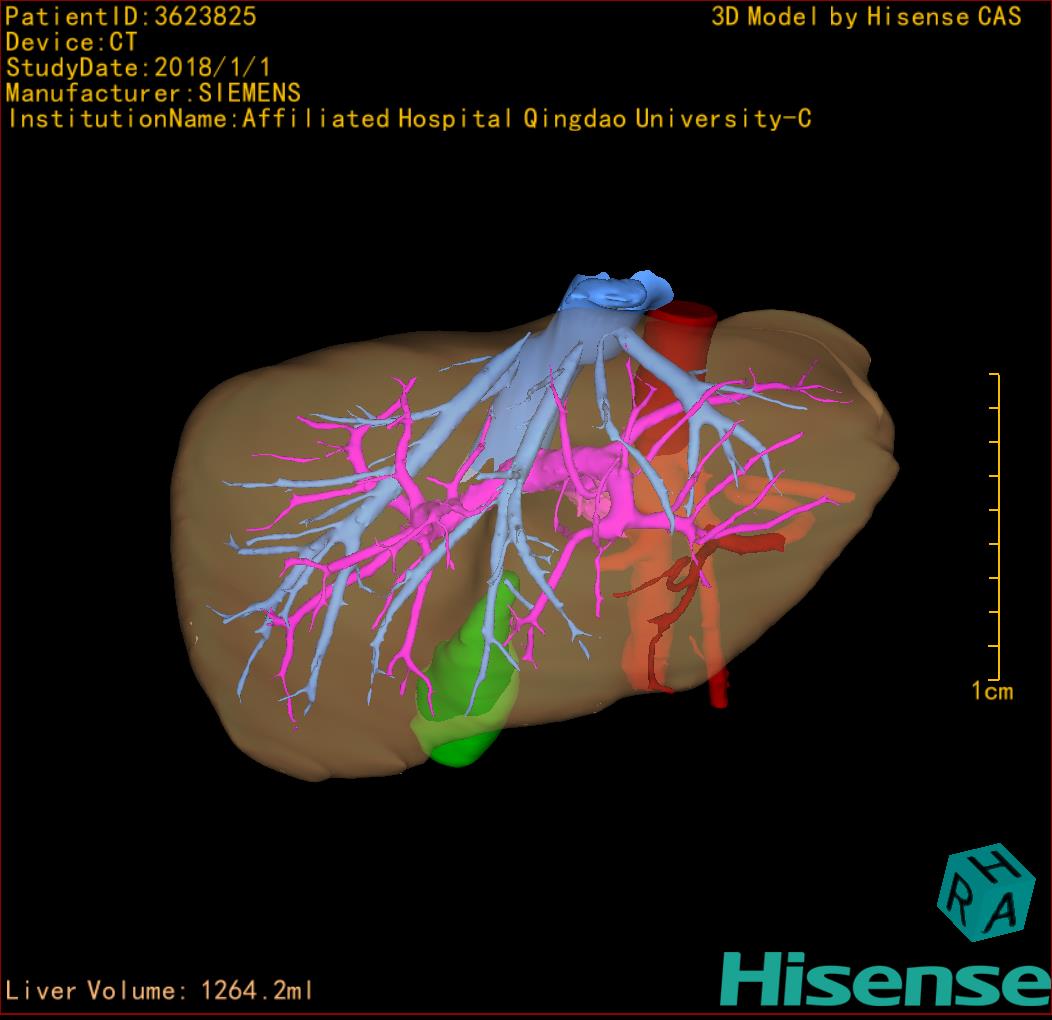Click the 3D Model by Hisense CAS text

click(866, 17)
